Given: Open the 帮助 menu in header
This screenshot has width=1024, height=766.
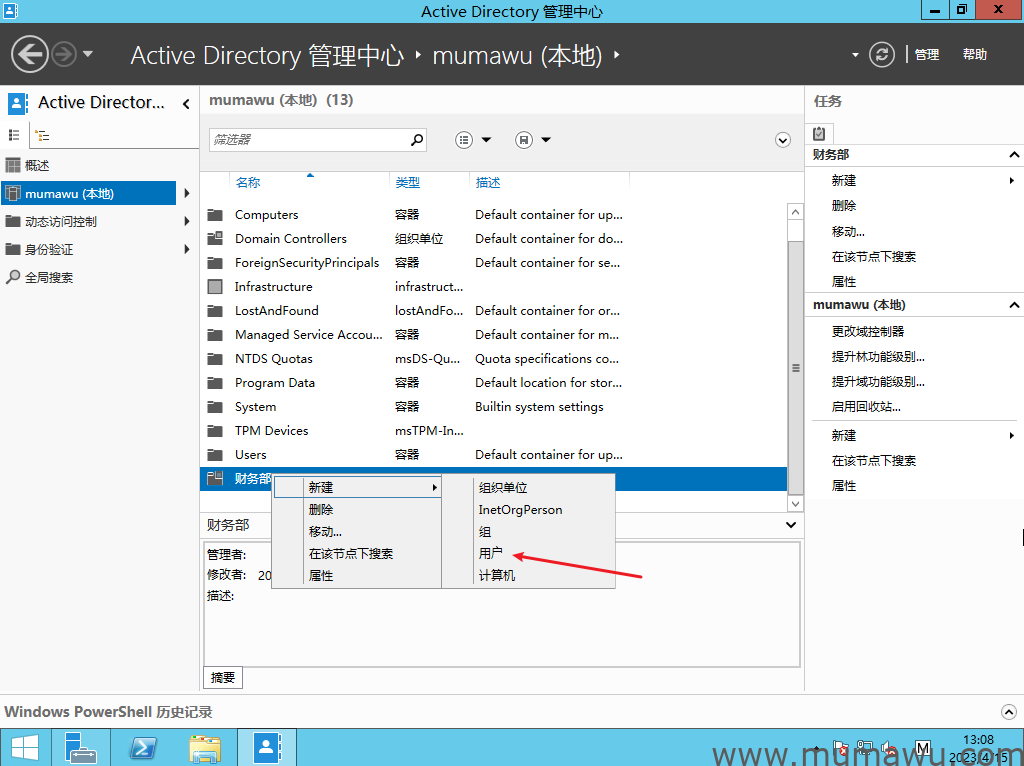Looking at the screenshot, I should coord(974,55).
